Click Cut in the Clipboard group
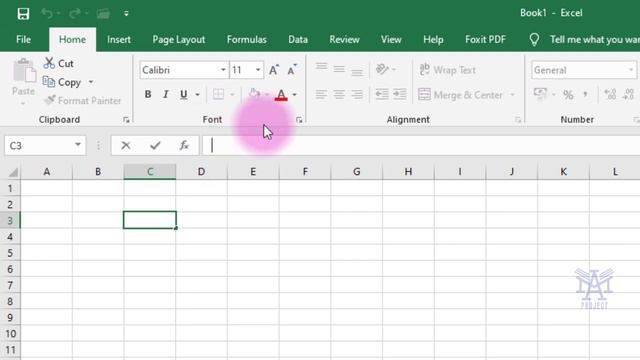Image resolution: width=640 pixels, height=360 pixels. pyautogui.click(x=59, y=63)
